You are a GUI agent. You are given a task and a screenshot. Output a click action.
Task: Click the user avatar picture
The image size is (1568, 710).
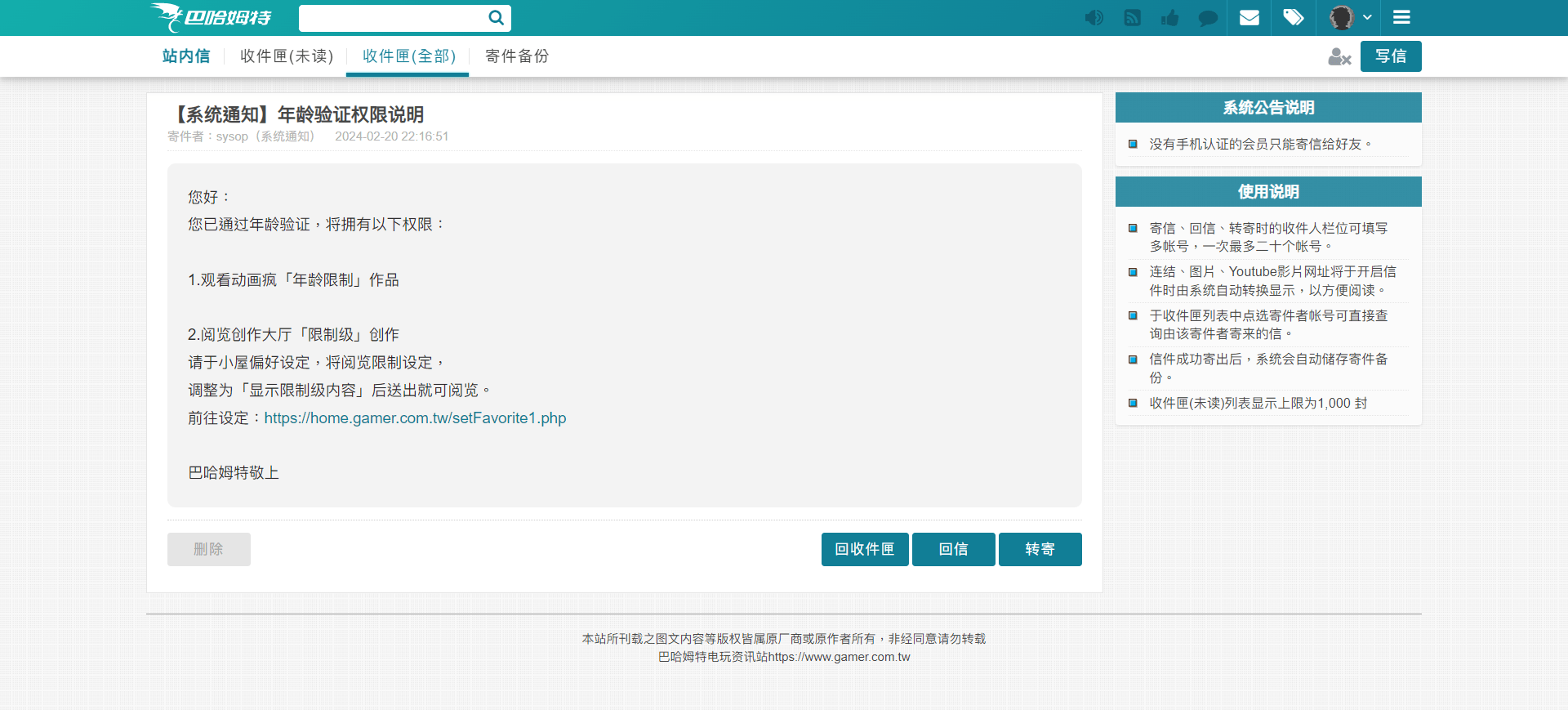(1342, 17)
